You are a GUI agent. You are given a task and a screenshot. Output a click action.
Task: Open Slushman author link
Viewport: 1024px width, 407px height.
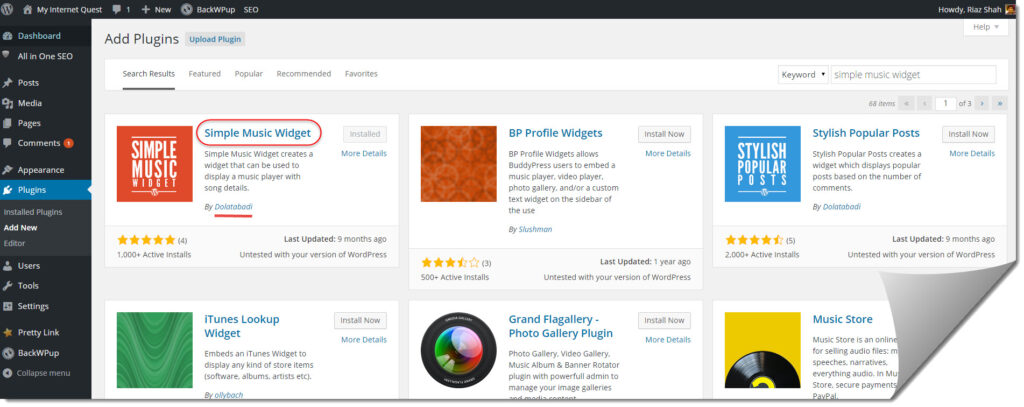(x=536, y=229)
